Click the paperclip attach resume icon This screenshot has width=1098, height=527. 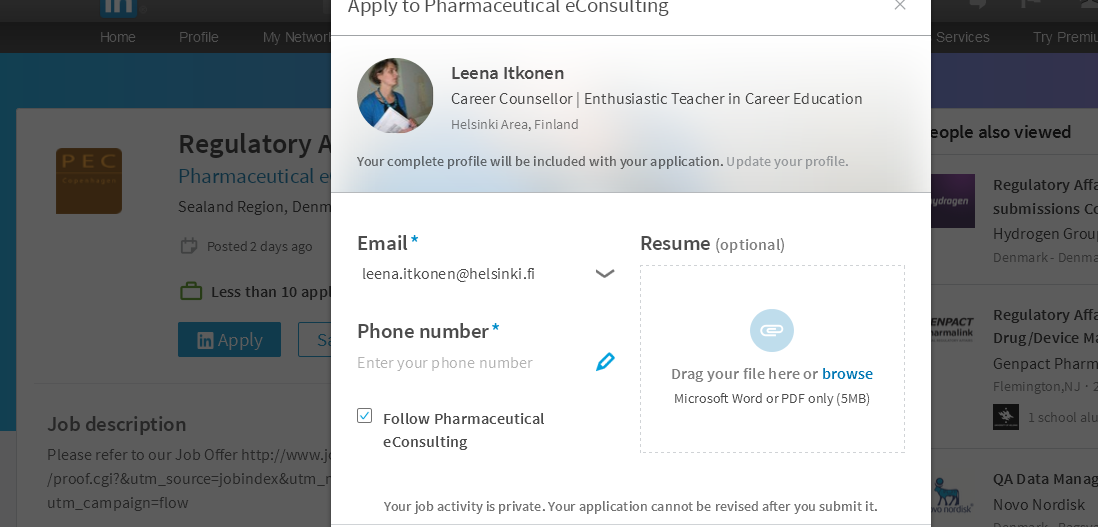point(772,330)
